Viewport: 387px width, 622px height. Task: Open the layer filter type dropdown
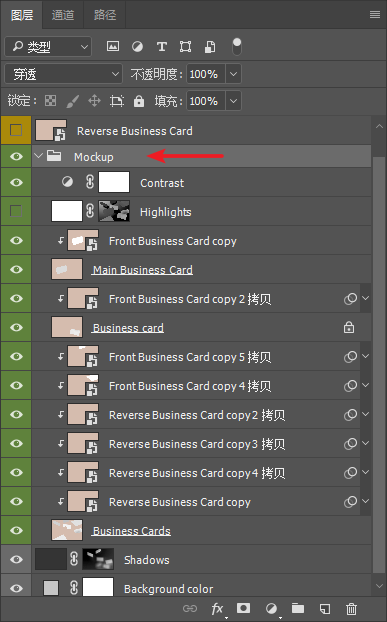tap(48, 47)
